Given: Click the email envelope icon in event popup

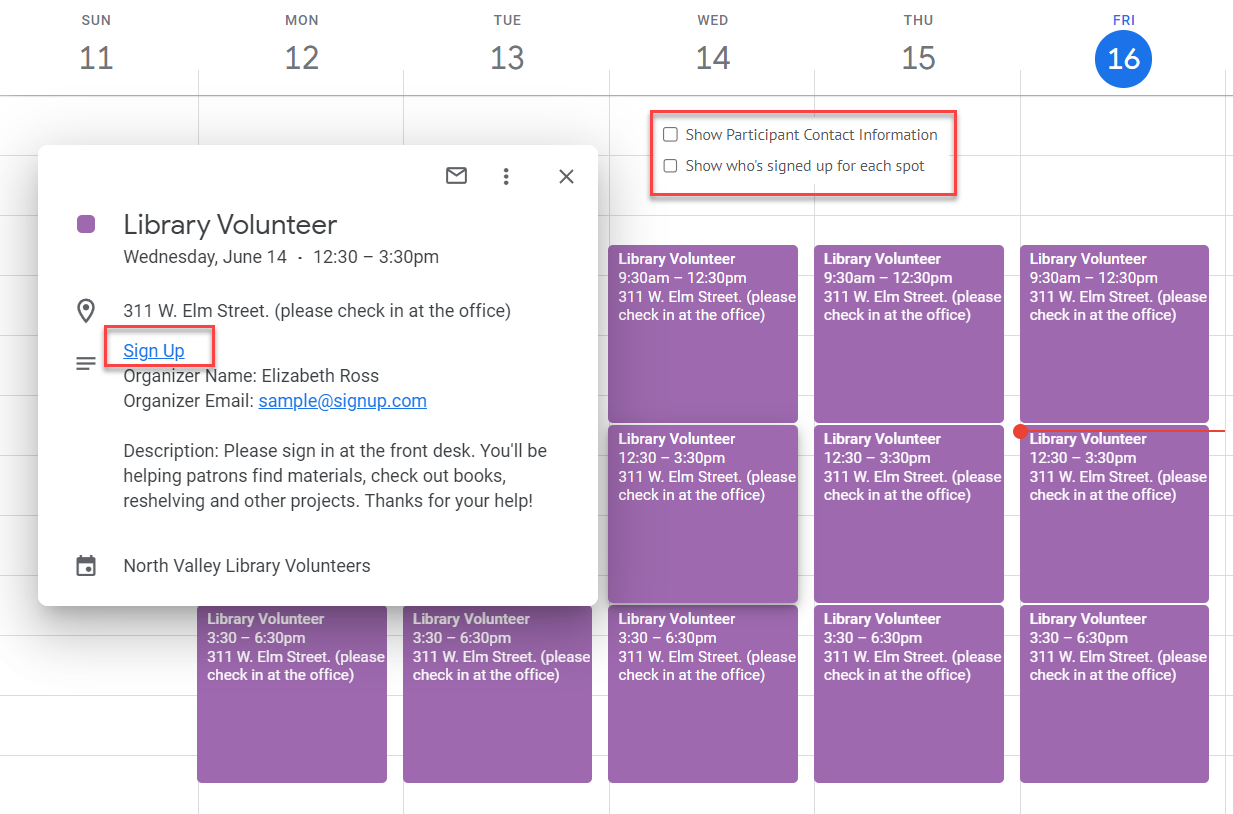Looking at the screenshot, I should point(456,176).
